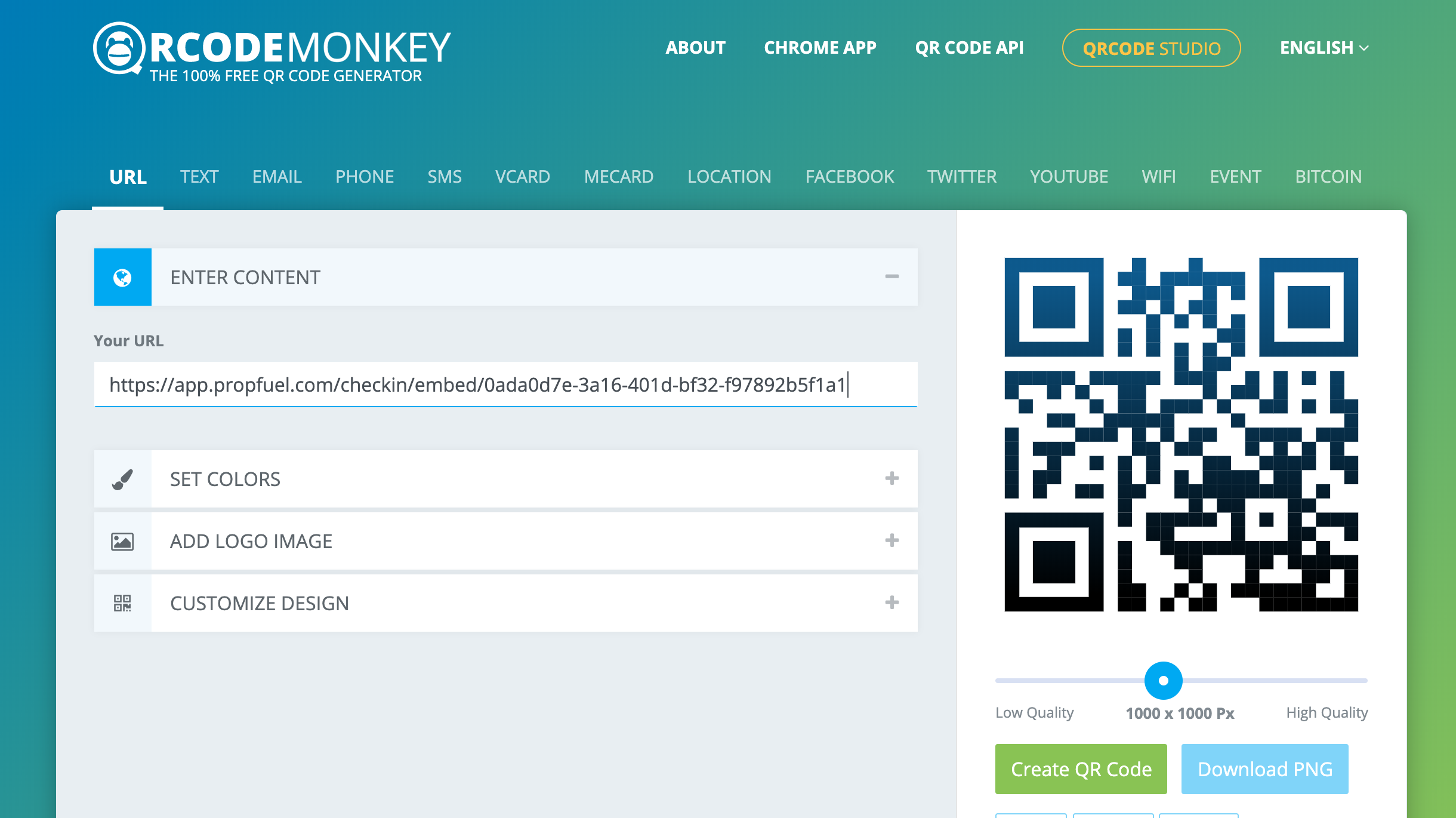1456x818 pixels.
Task: Open the English language dropdown
Action: pos(1324,48)
